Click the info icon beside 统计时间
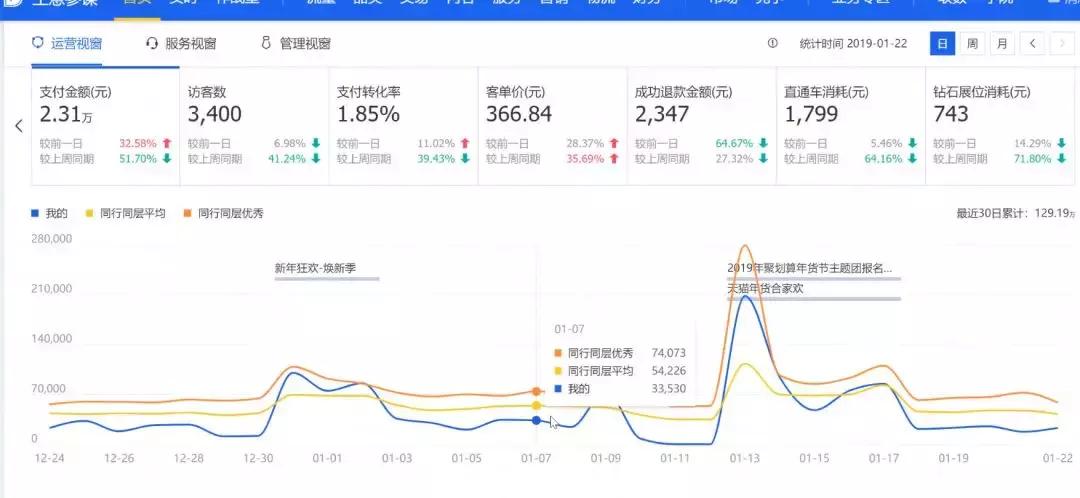 [772, 43]
